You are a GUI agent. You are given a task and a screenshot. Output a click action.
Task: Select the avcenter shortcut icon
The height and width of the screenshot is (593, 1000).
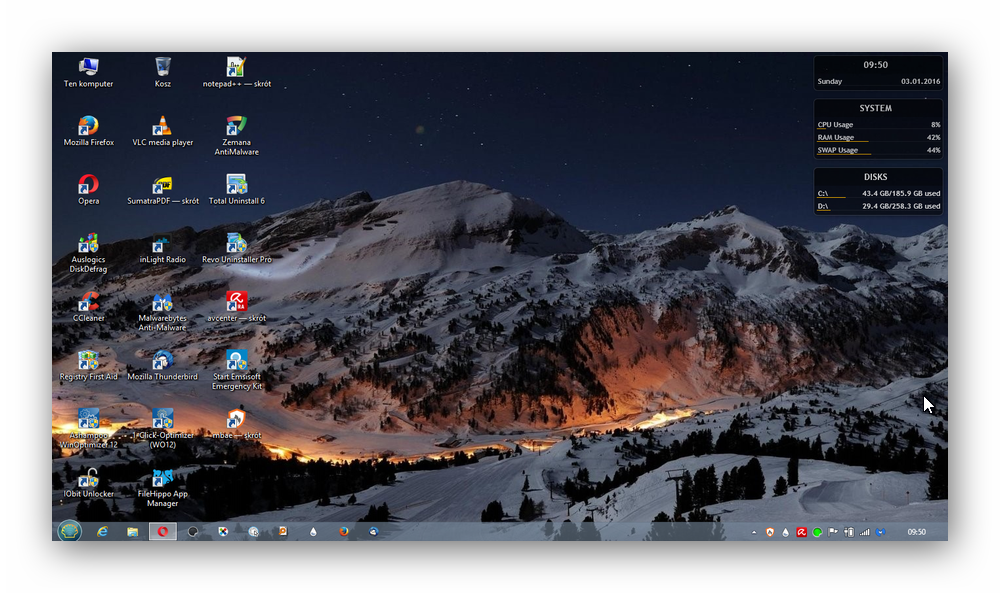pyautogui.click(x=237, y=307)
